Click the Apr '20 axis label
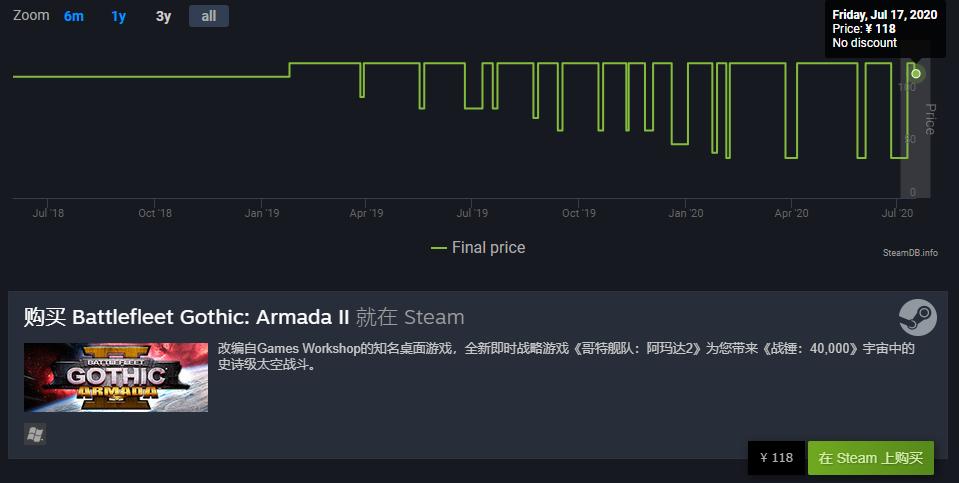 pos(790,213)
